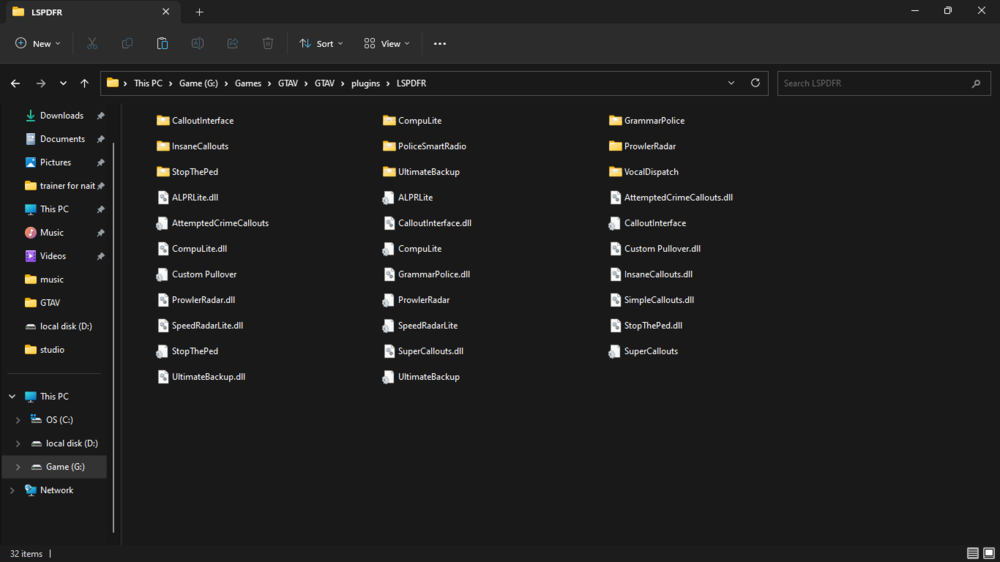Image resolution: width=1000 pixels, height=562 pixels.
Task: Click This PC in breadcrumb path
Action: (148, 84)
